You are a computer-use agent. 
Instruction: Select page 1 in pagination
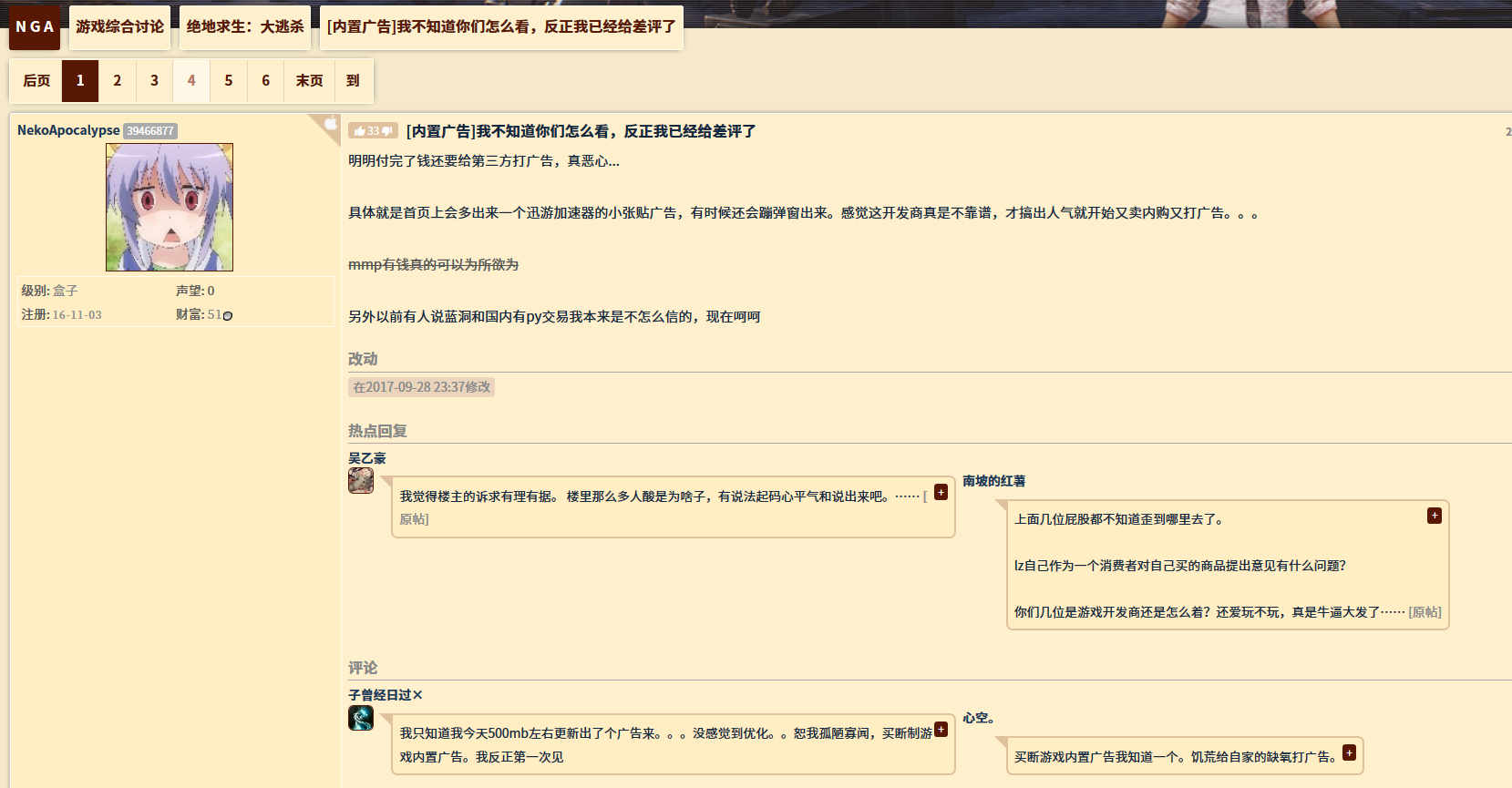point(80,81)
